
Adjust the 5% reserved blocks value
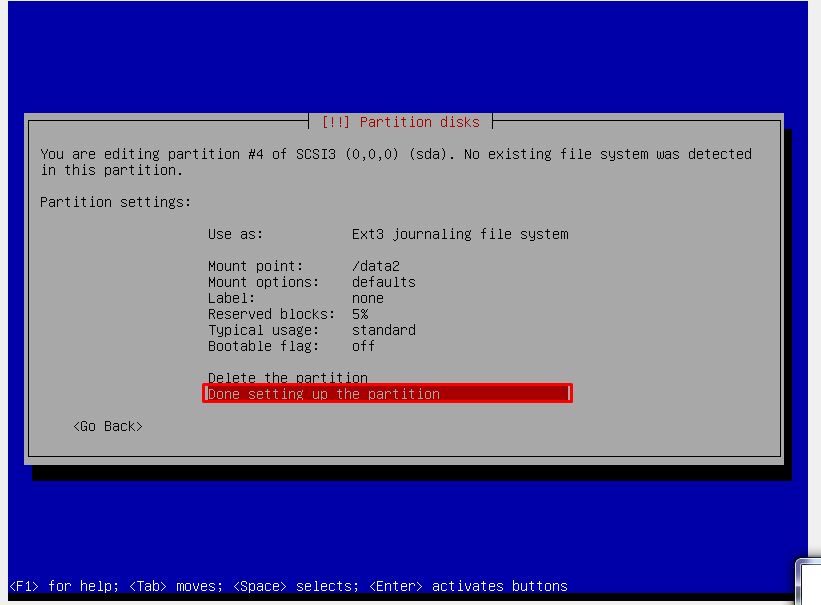pos(360,314)
